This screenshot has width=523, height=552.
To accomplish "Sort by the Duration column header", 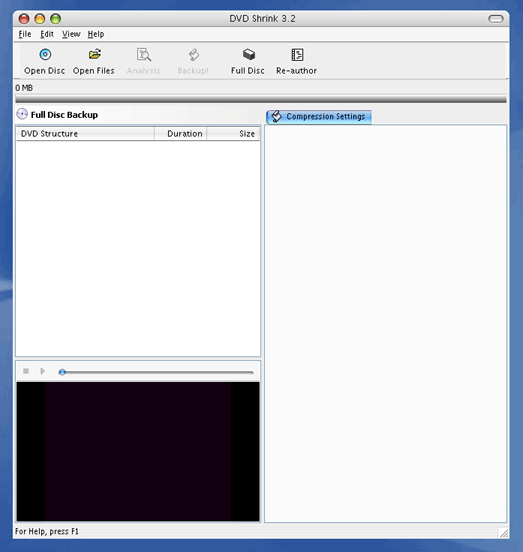I will click(181, 134).
